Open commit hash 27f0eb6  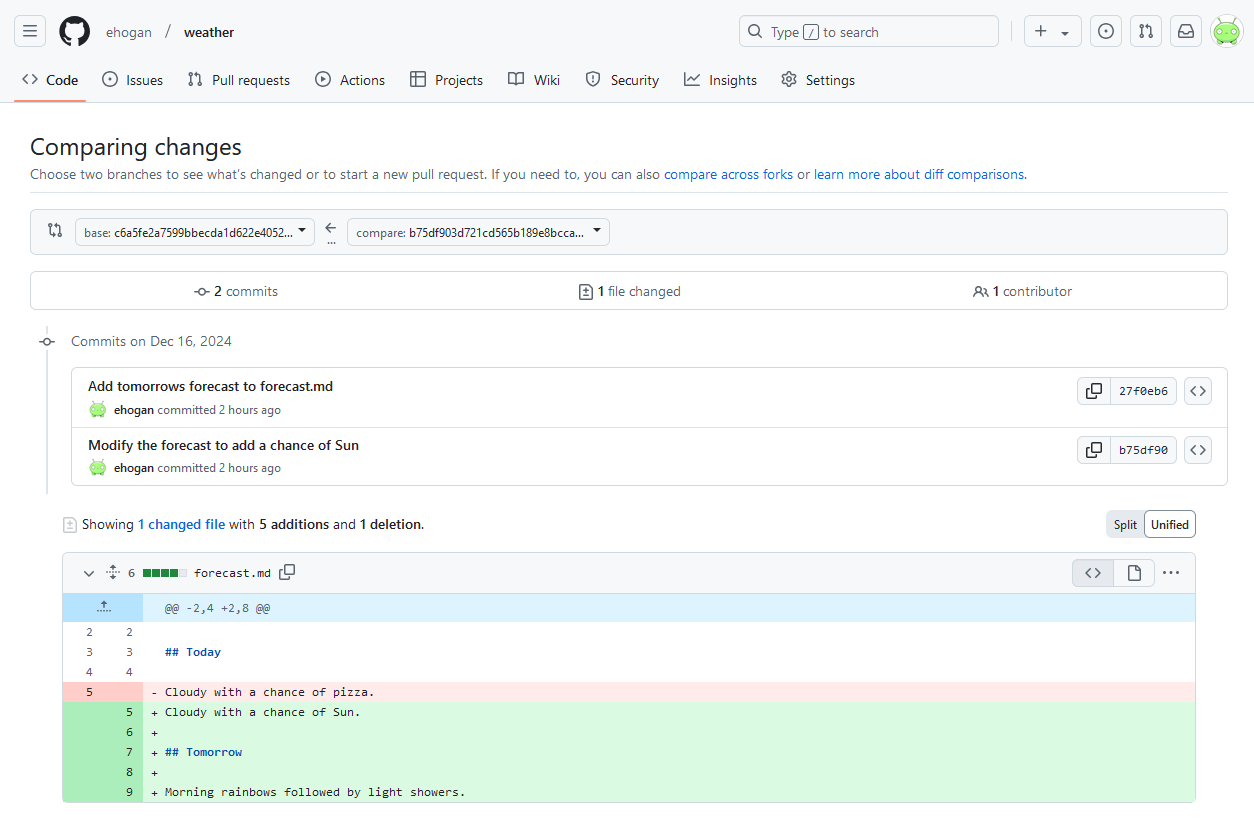pos(1143,391)
